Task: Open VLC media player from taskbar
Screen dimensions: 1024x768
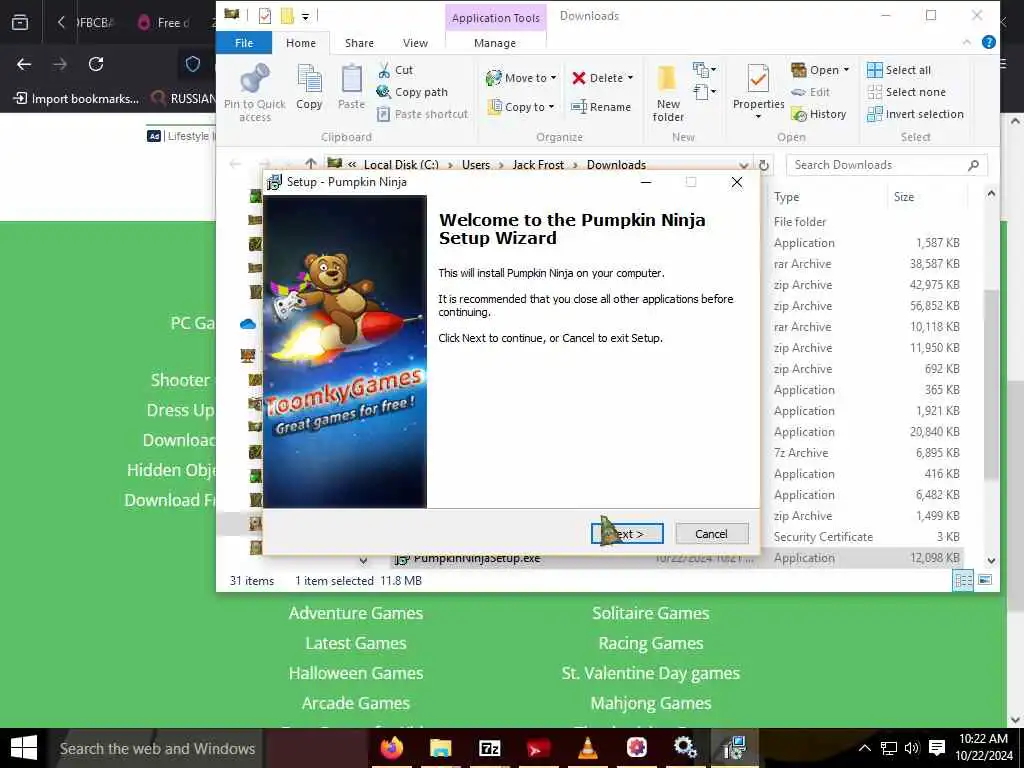Action: [x=588, y=748]
